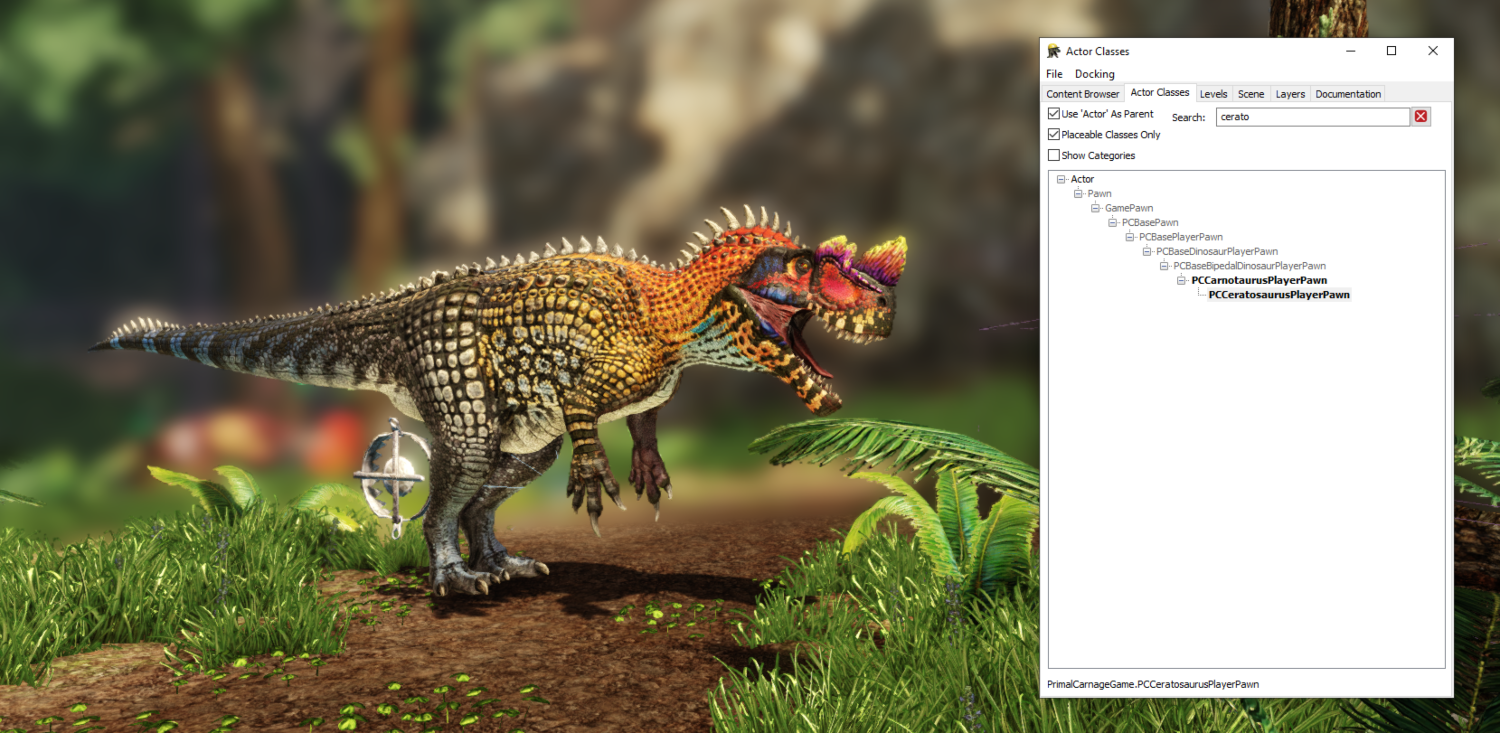Image resolution: width=1500 pixels, height=733 pixels.
Task: Untick the Use 'Actor' As Parent checkbox
Action: pyautogui.click(x=1054, y=114)
